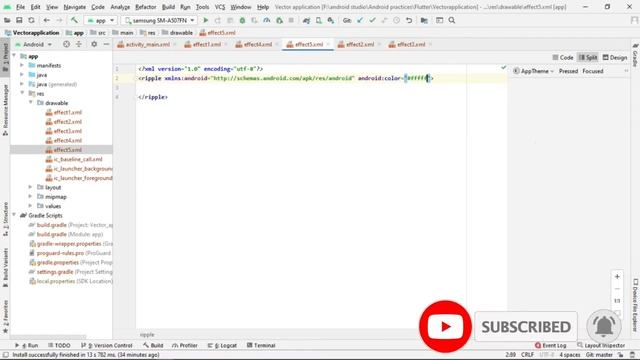Click the Open file folder toolbar icon
The width and height of the screenshot is (640, 360).
(x=7, y=20)
